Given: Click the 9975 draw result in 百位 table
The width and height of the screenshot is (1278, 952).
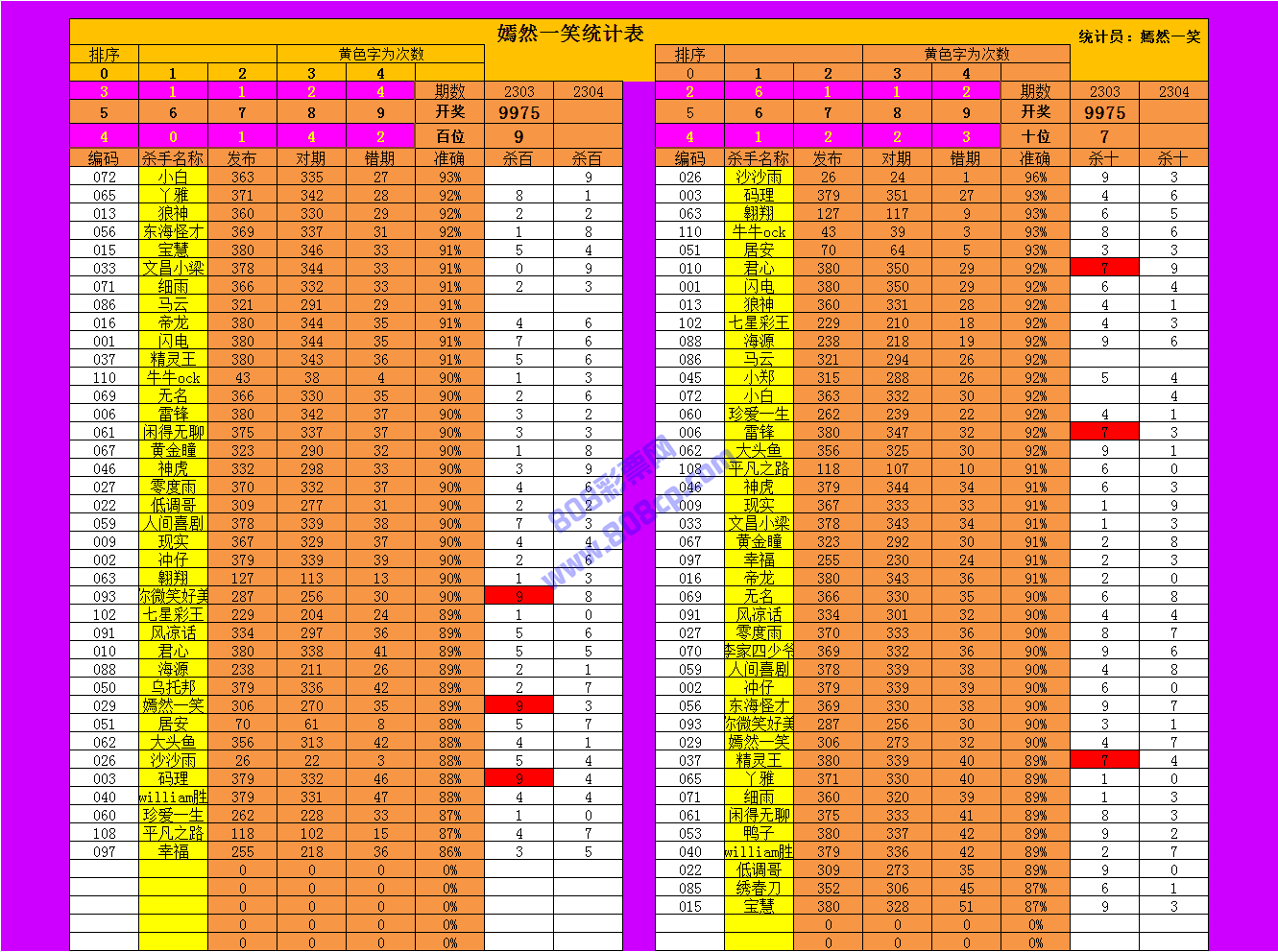Looking at the screenshot, I should 518,112.
